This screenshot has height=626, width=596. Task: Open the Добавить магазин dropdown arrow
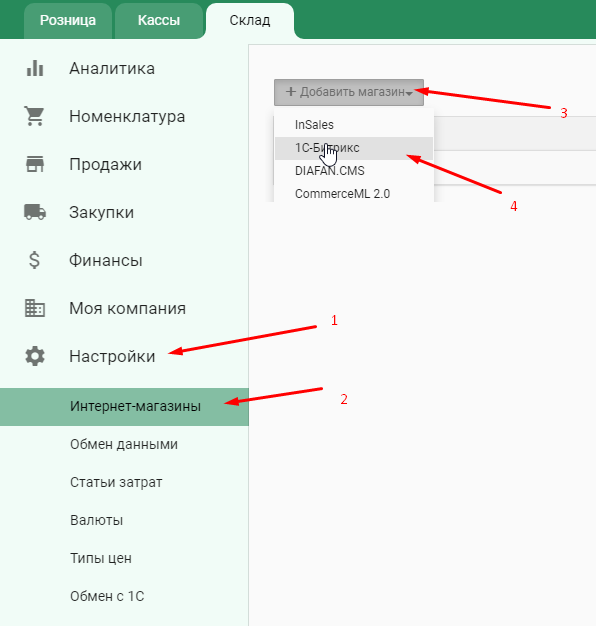tap(409, 93)
